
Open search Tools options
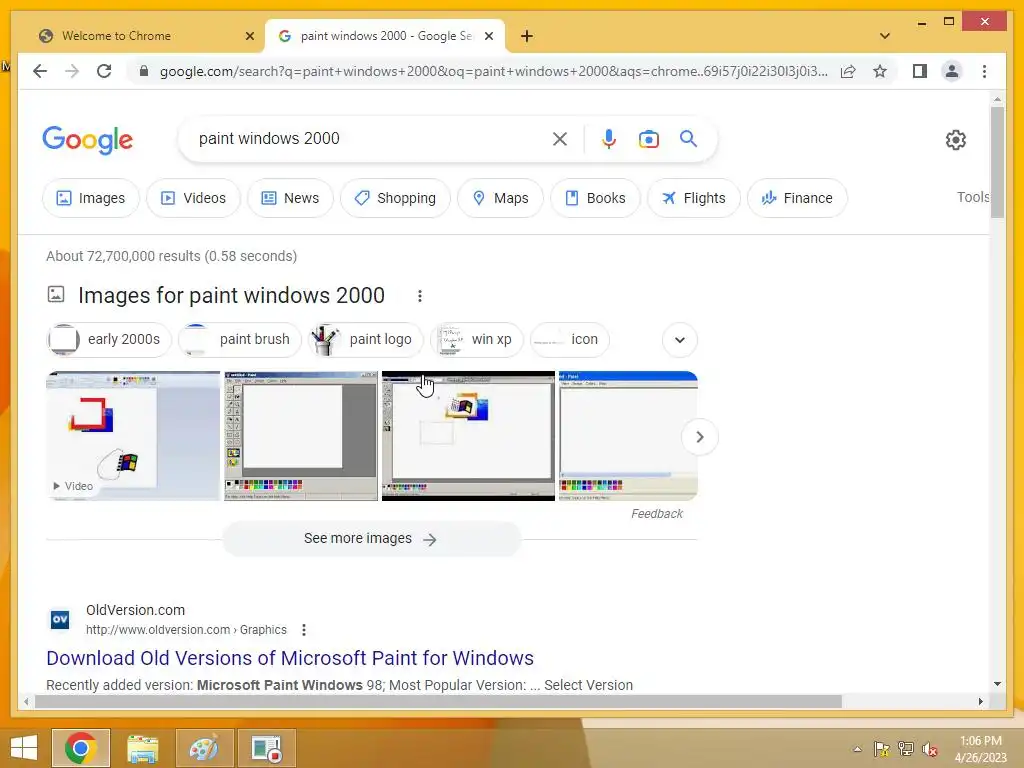972,197
